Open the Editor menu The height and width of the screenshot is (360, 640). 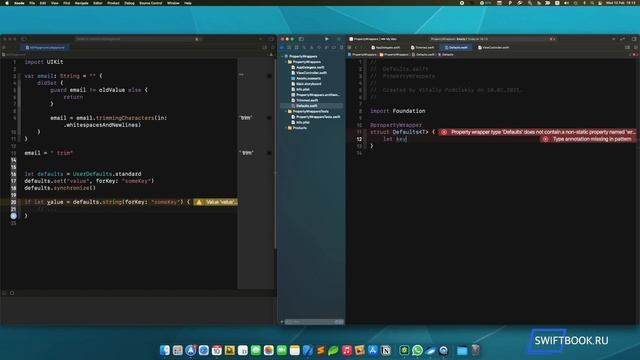coord(98,3)
